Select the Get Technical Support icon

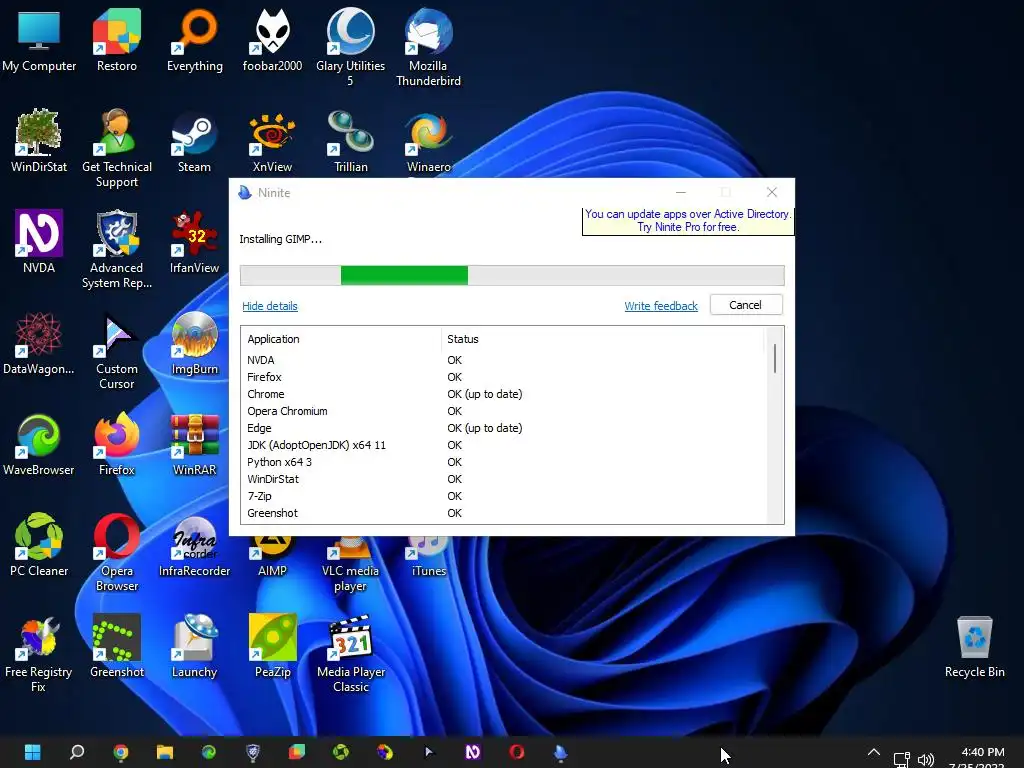coord(116,149)
